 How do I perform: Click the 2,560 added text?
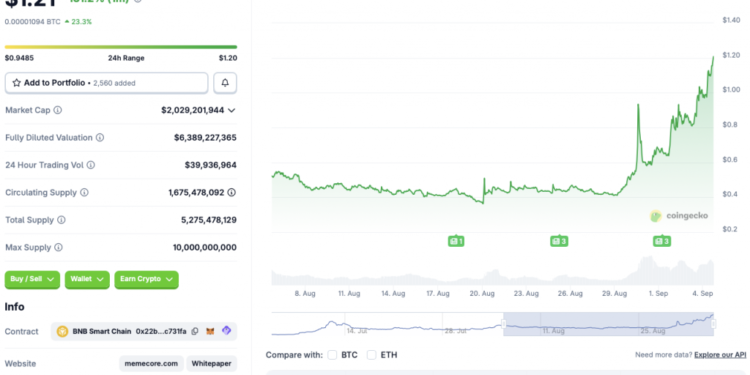(x=114, y=83)
